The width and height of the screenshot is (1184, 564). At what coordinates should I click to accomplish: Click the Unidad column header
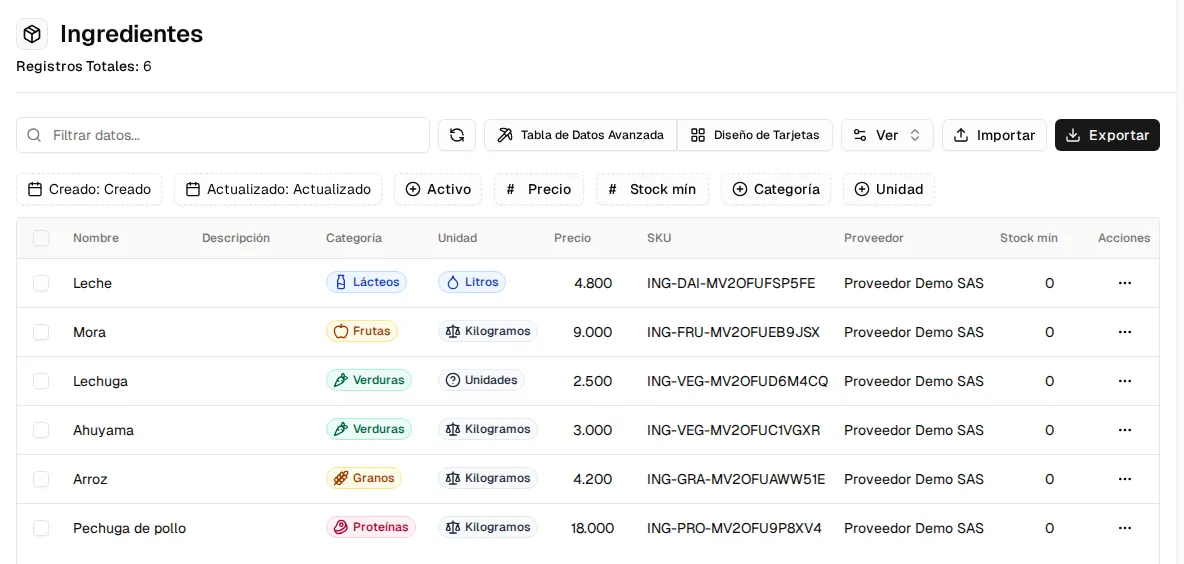(x=458, y=238)
